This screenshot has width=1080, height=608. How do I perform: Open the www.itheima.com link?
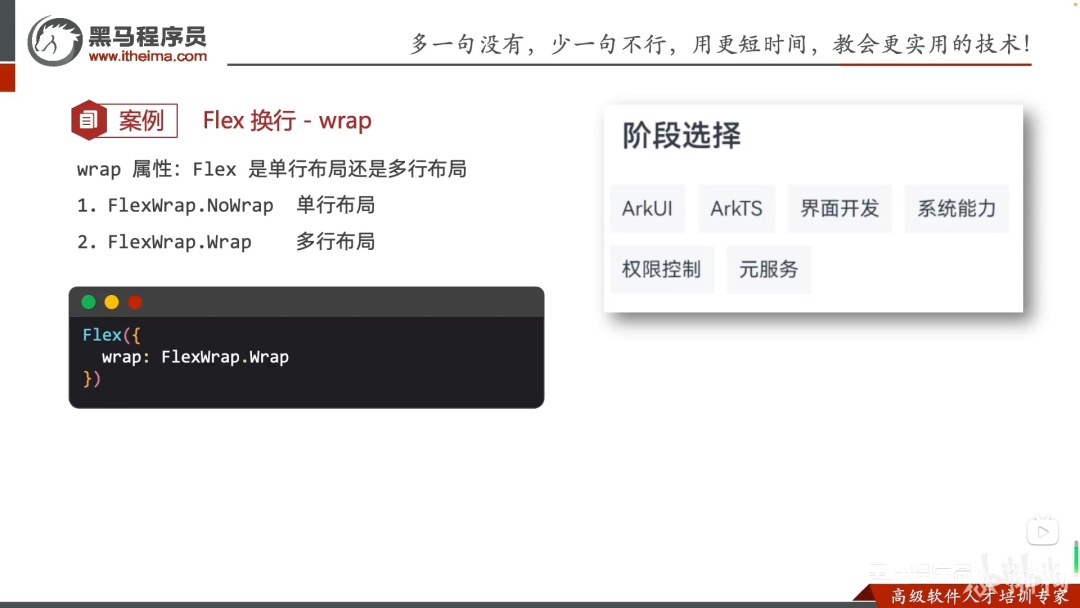point(147,56)
